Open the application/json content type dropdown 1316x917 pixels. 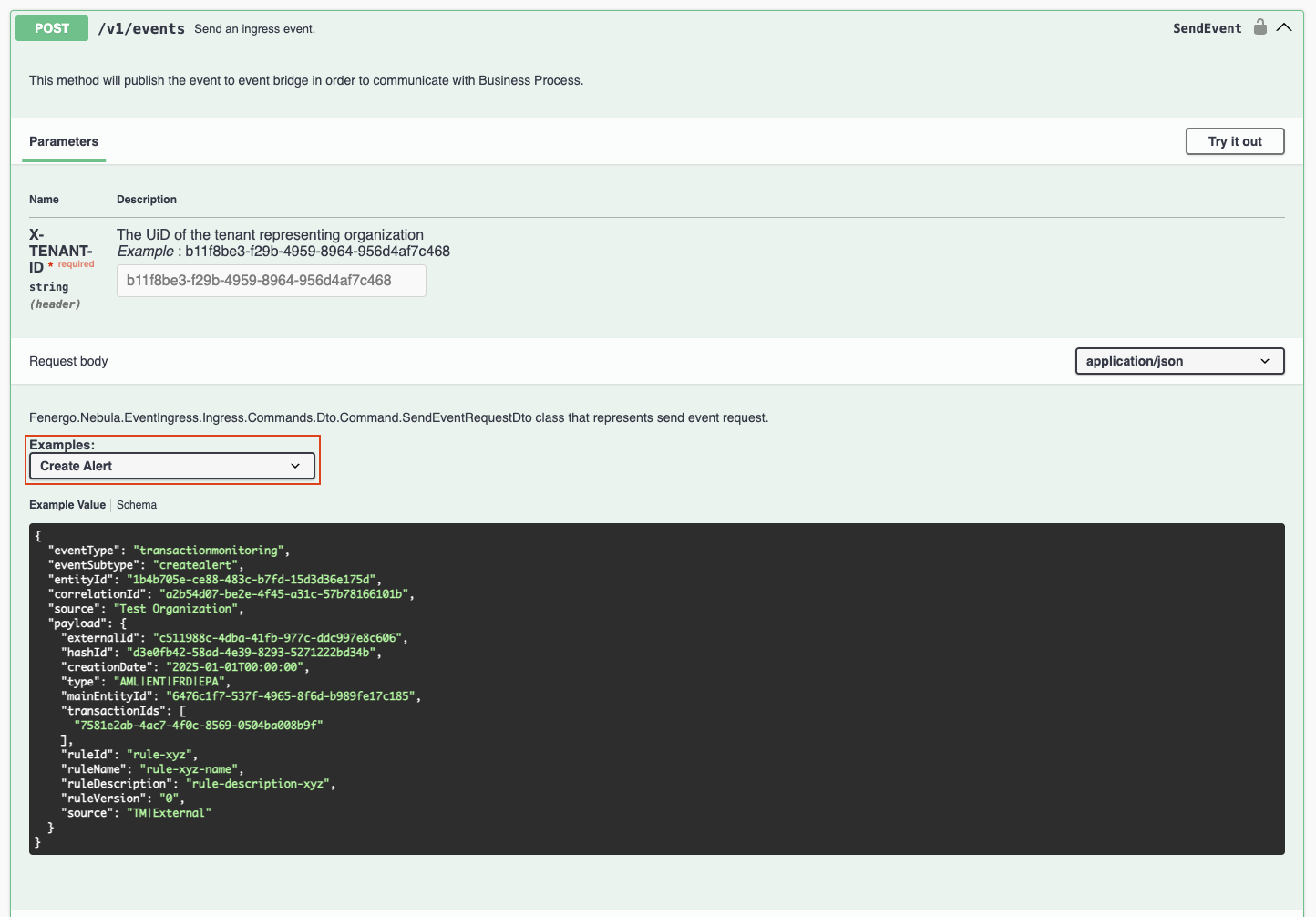(1178, 362)
